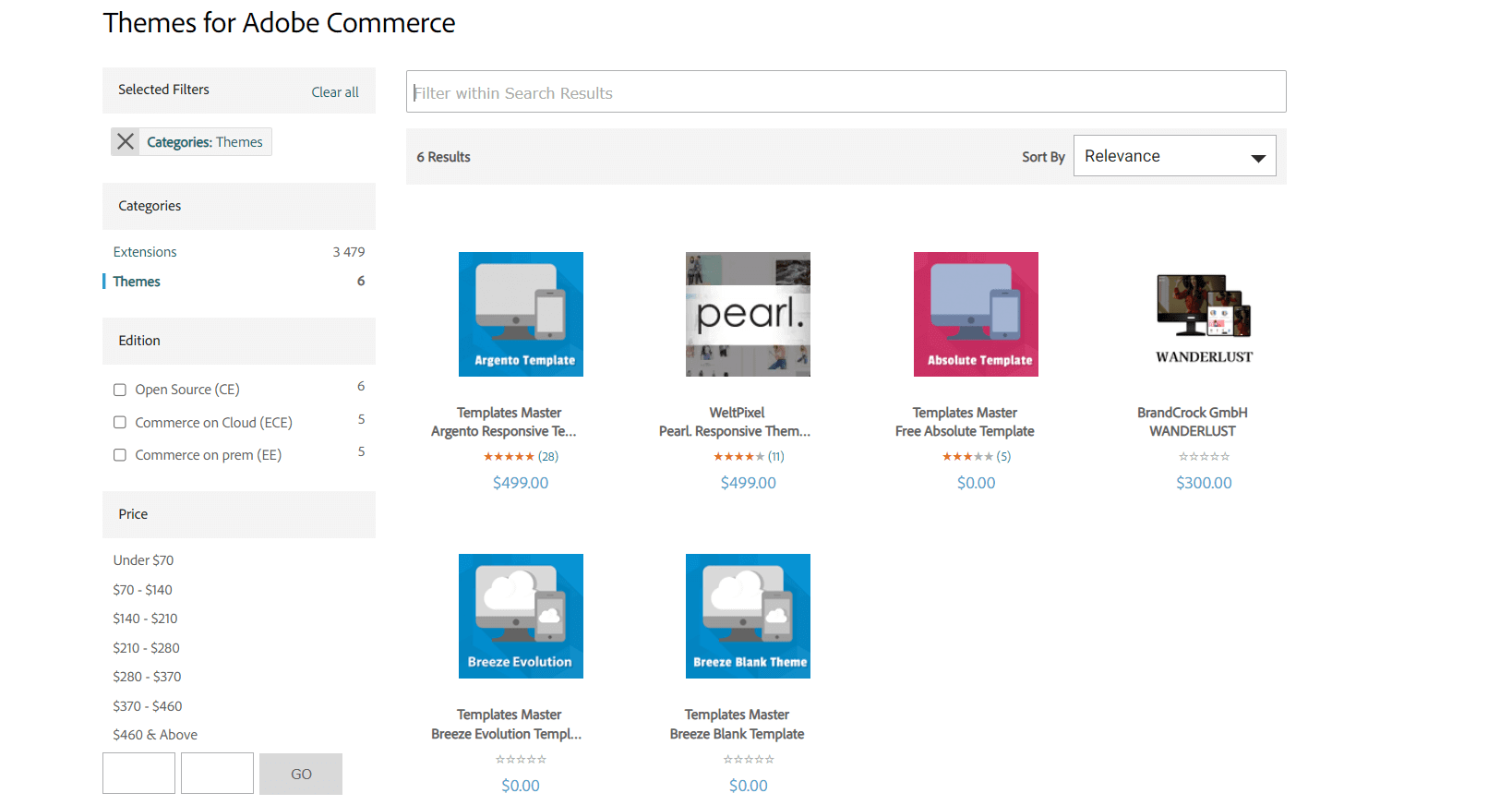Open the Sort By Relevance dropdown
This screenshot has height=805, width=1512.
click(x=1174, y=156)
